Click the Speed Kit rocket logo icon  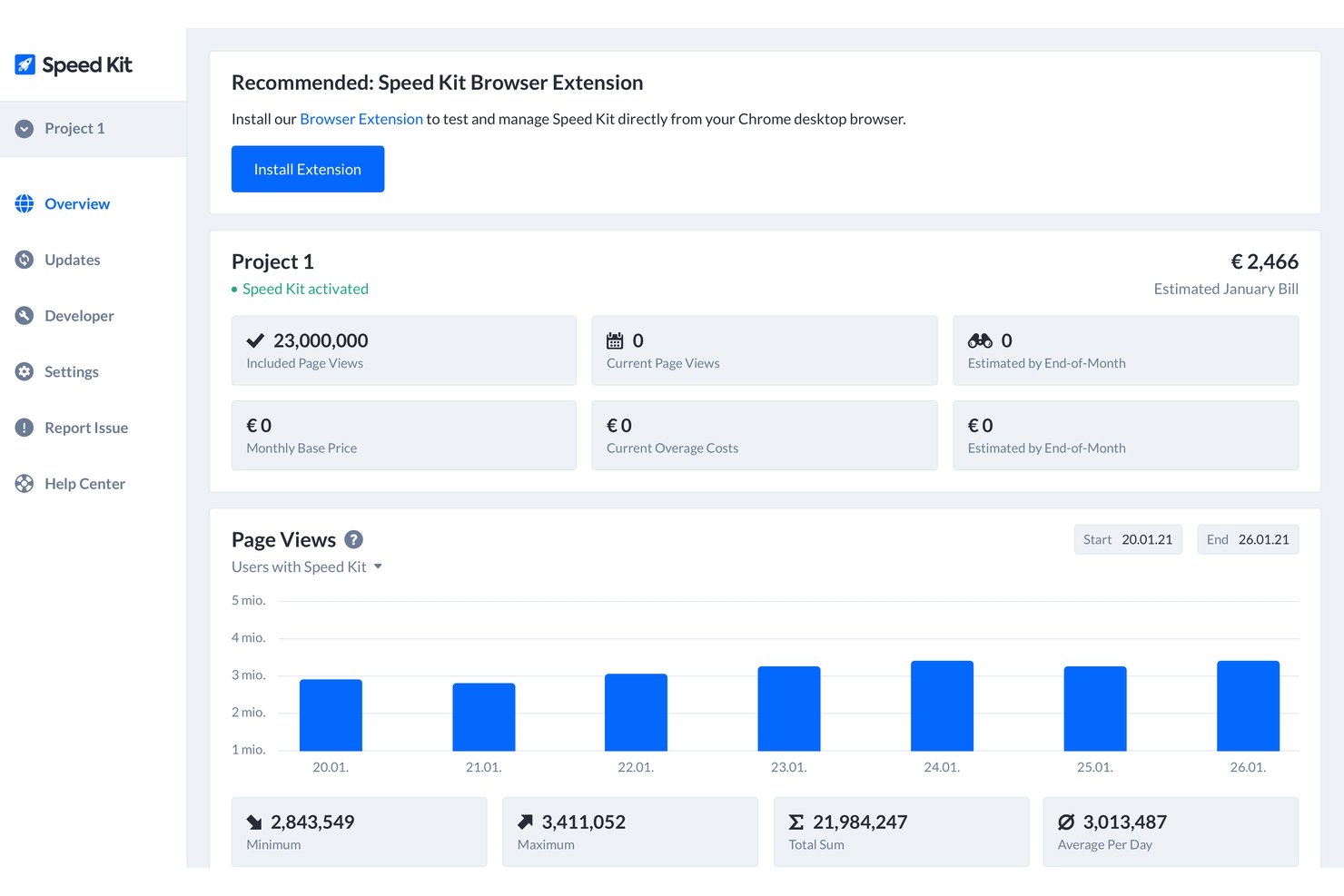point(25,64)
